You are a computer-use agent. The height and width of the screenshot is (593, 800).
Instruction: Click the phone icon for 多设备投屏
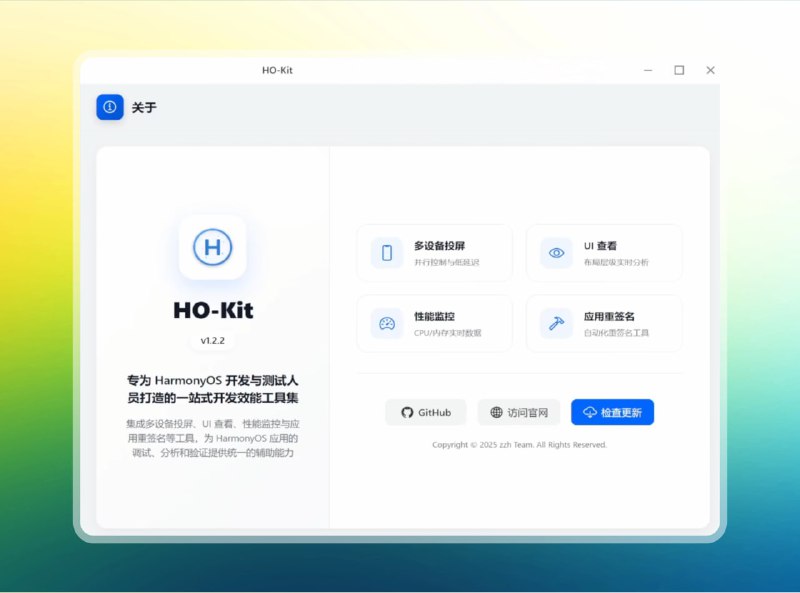pos(387,253)
